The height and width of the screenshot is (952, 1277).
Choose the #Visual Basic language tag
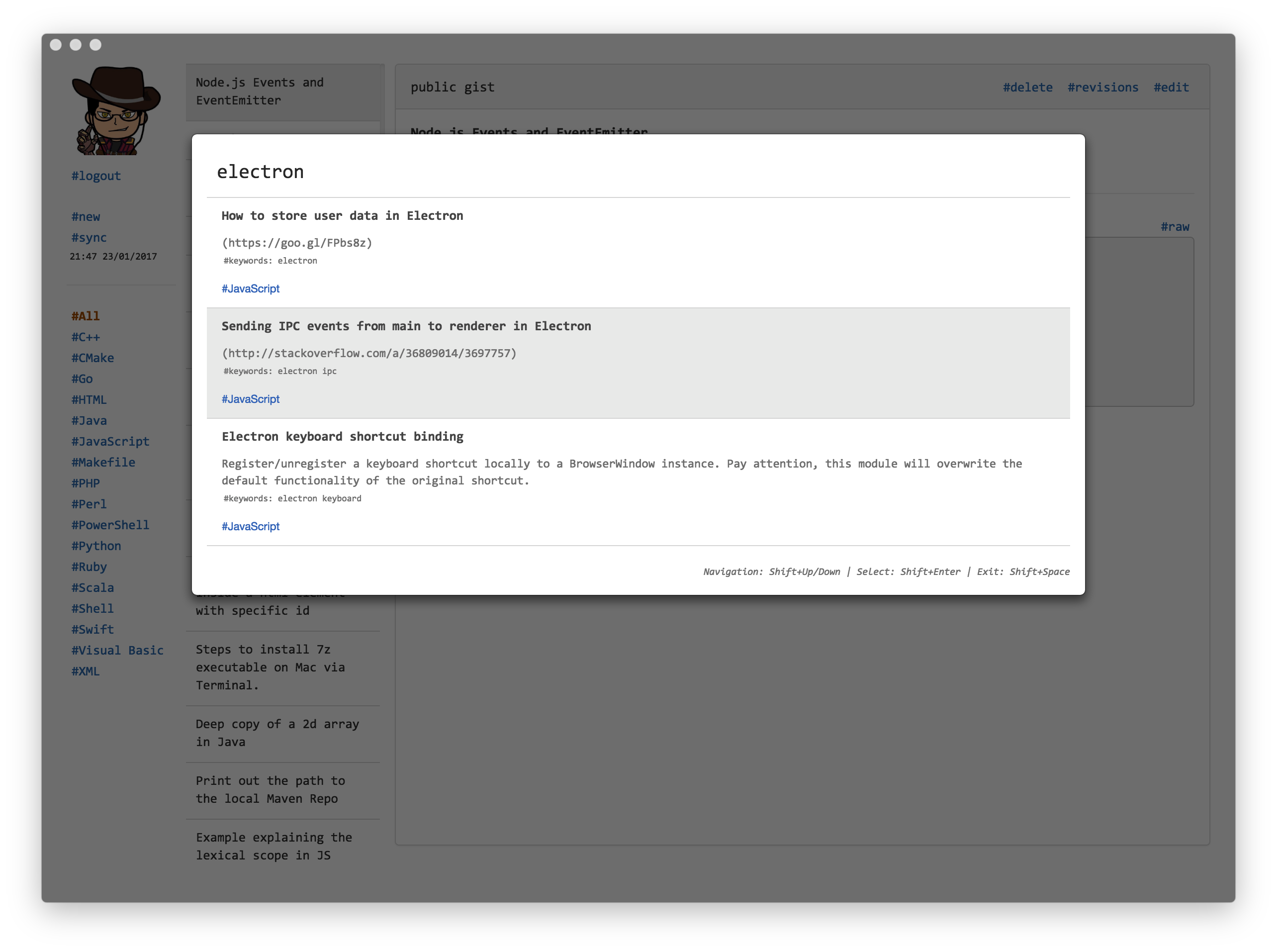pyautogui.click(x=117, y=650)
